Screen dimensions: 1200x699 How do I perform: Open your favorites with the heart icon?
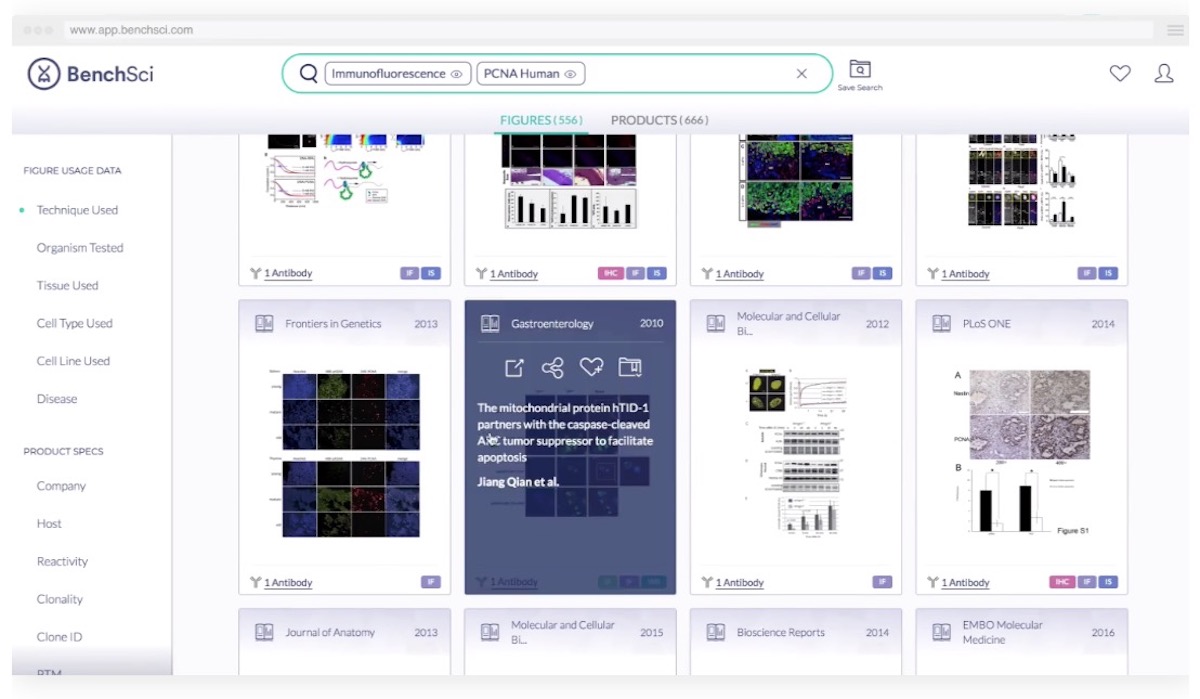pyautogui.click(x=1119, y=72)
